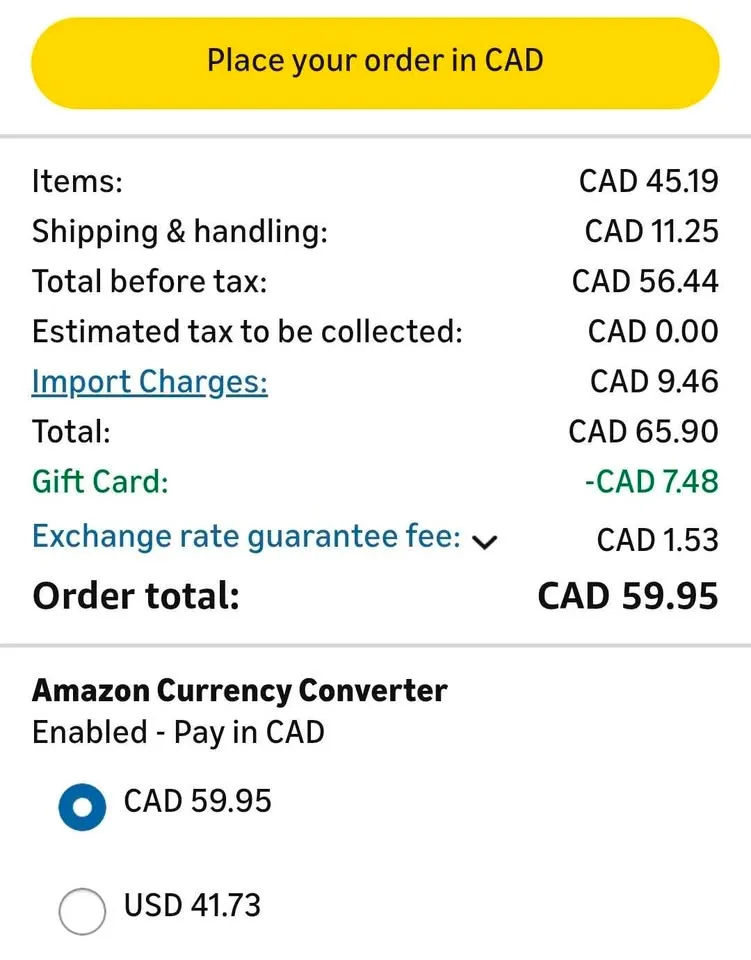Viewport: 751px width, 960px height.
Task: Click the -CAD 7.48 gift card amount
Action: pyautogui.click(x=651, y=482)
